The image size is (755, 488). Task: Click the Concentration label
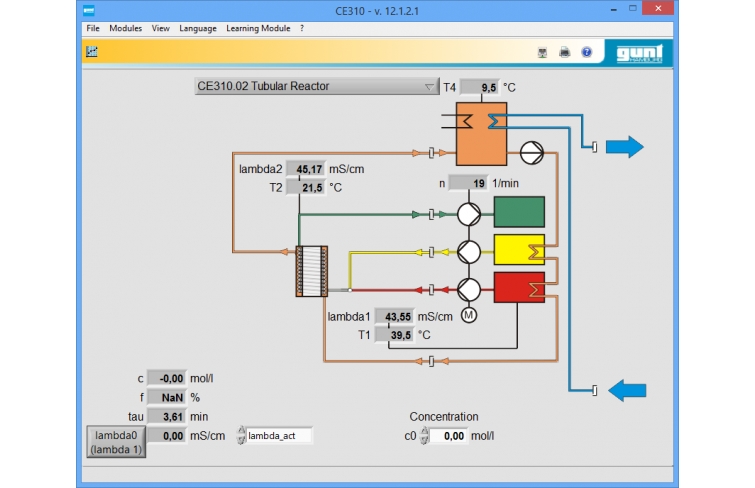click(444, 417)
